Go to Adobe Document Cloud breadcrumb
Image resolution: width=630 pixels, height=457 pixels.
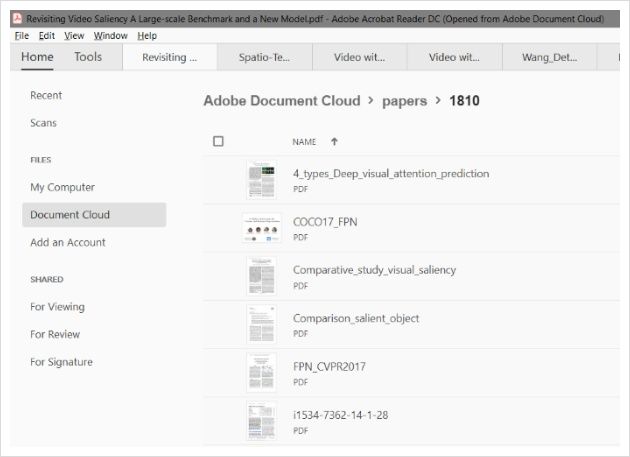(x=282, y=100)
